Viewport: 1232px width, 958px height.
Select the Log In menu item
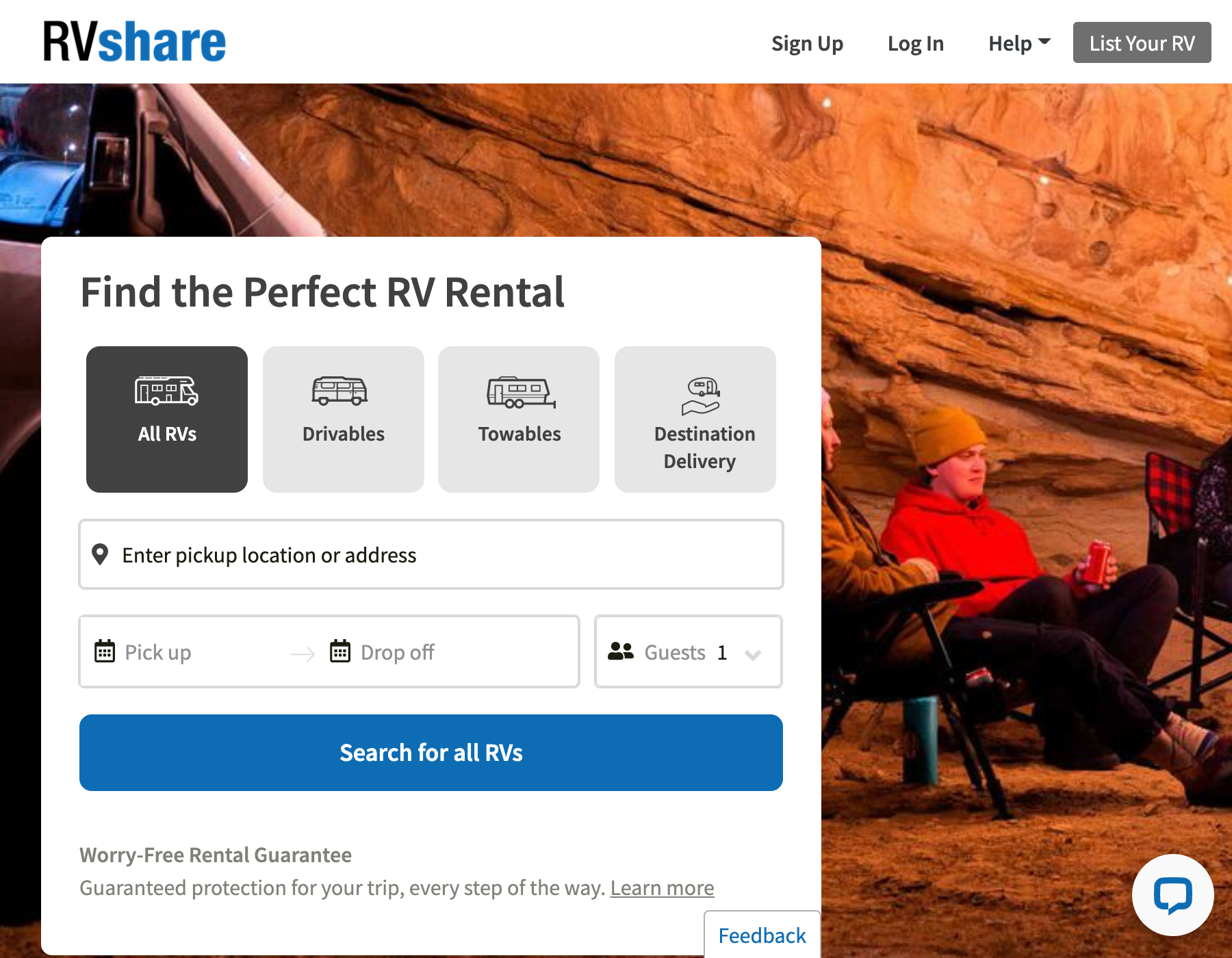[915, 42]
